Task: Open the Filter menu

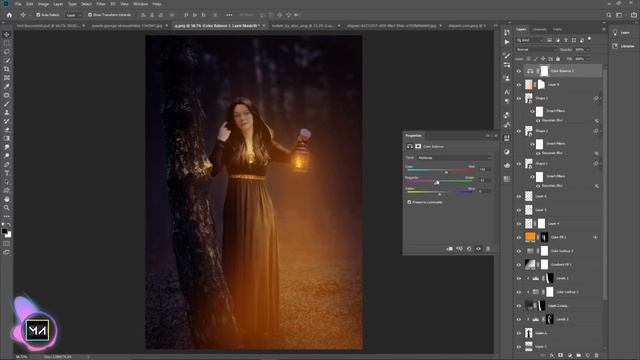Action: [x=101, y=4]
